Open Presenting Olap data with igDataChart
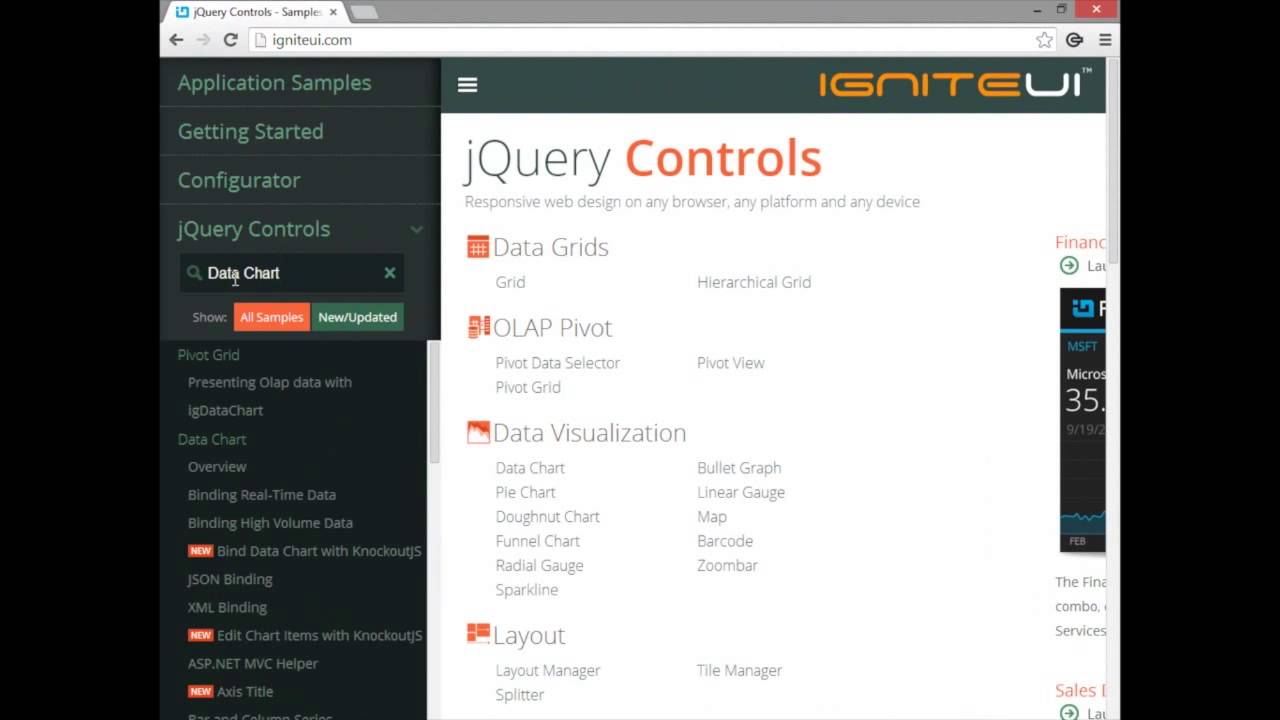Image resolution: width=1280 pixels, height=720 pixels. coord(270,396)
